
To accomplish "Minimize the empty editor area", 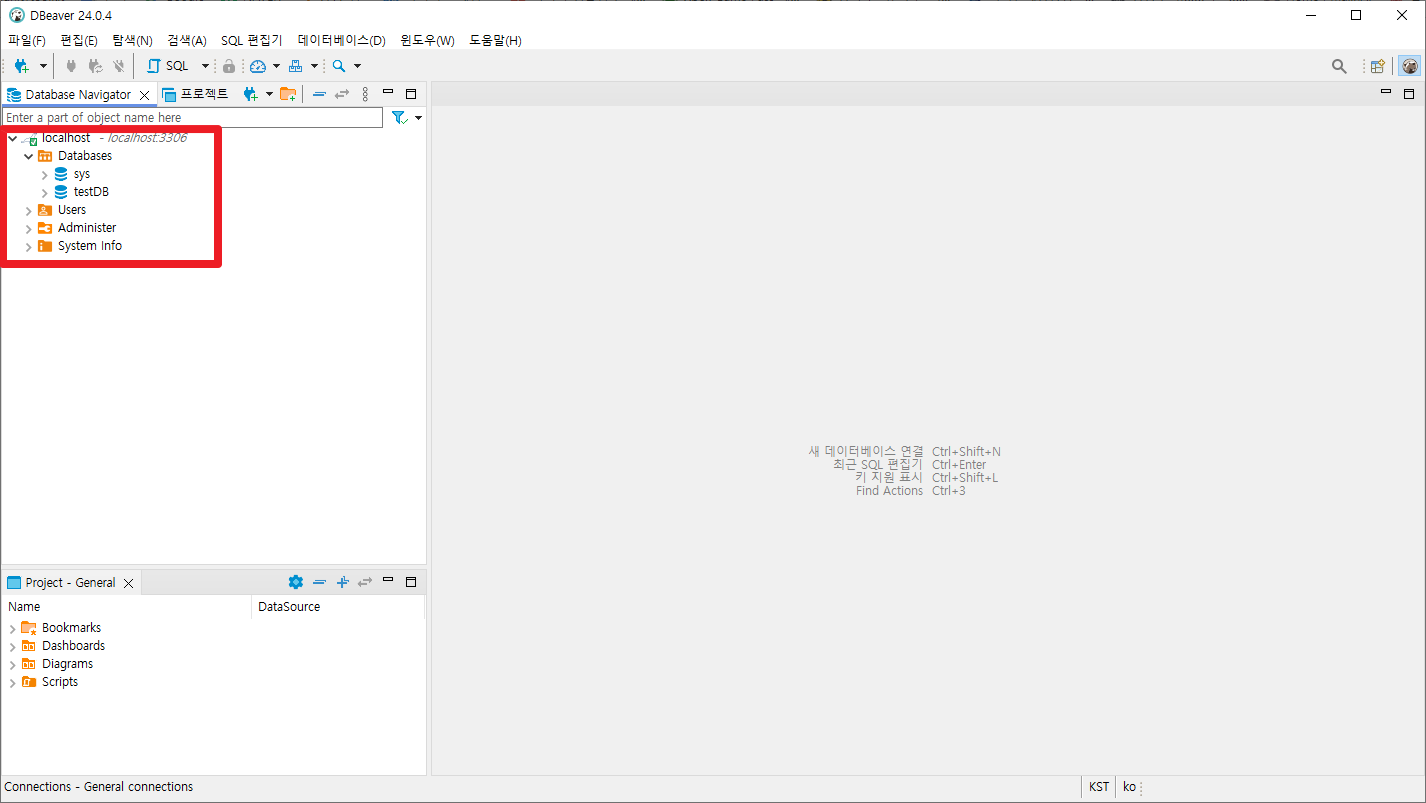I will 1386,92.
